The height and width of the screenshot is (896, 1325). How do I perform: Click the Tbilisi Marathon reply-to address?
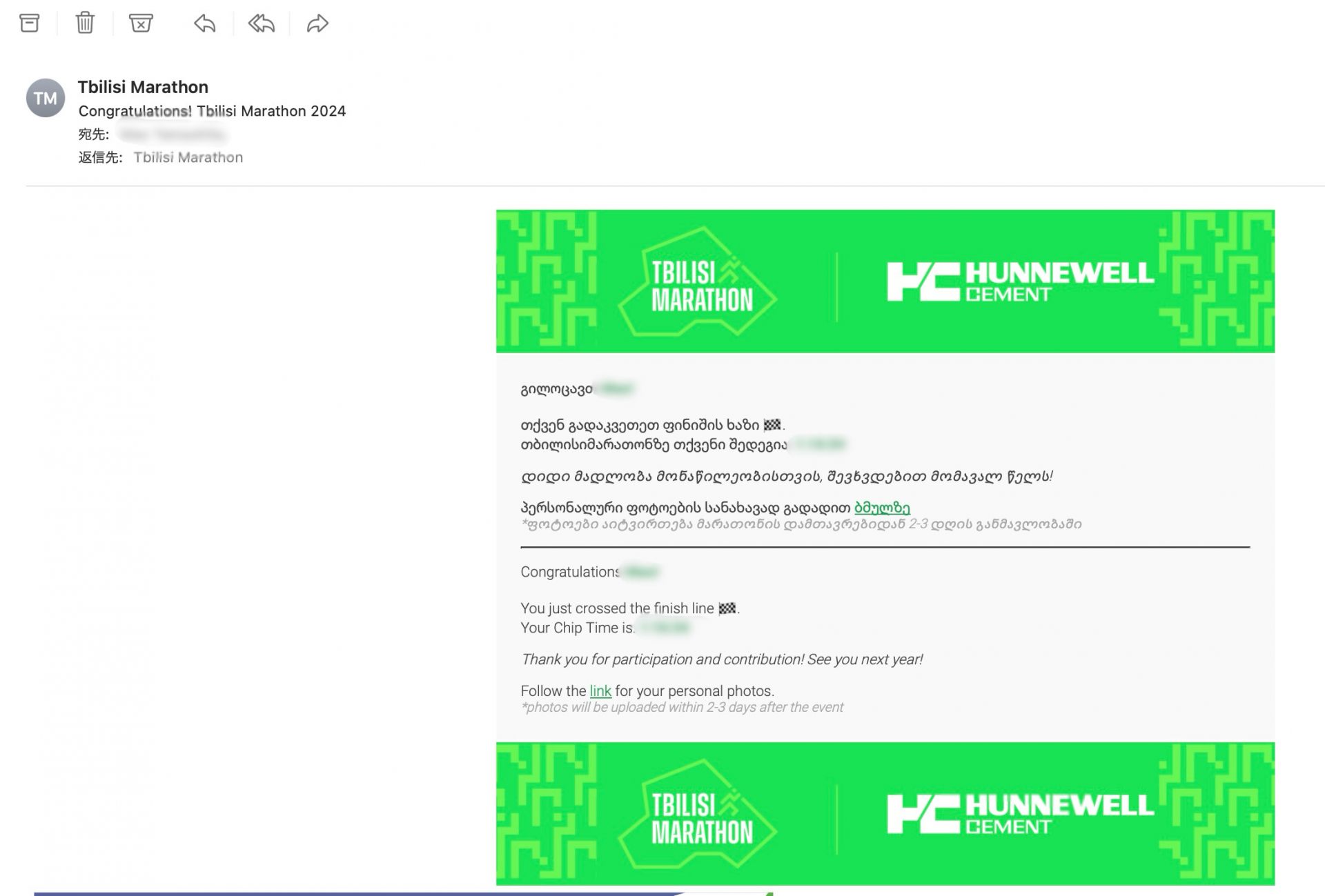coord(188,157)
